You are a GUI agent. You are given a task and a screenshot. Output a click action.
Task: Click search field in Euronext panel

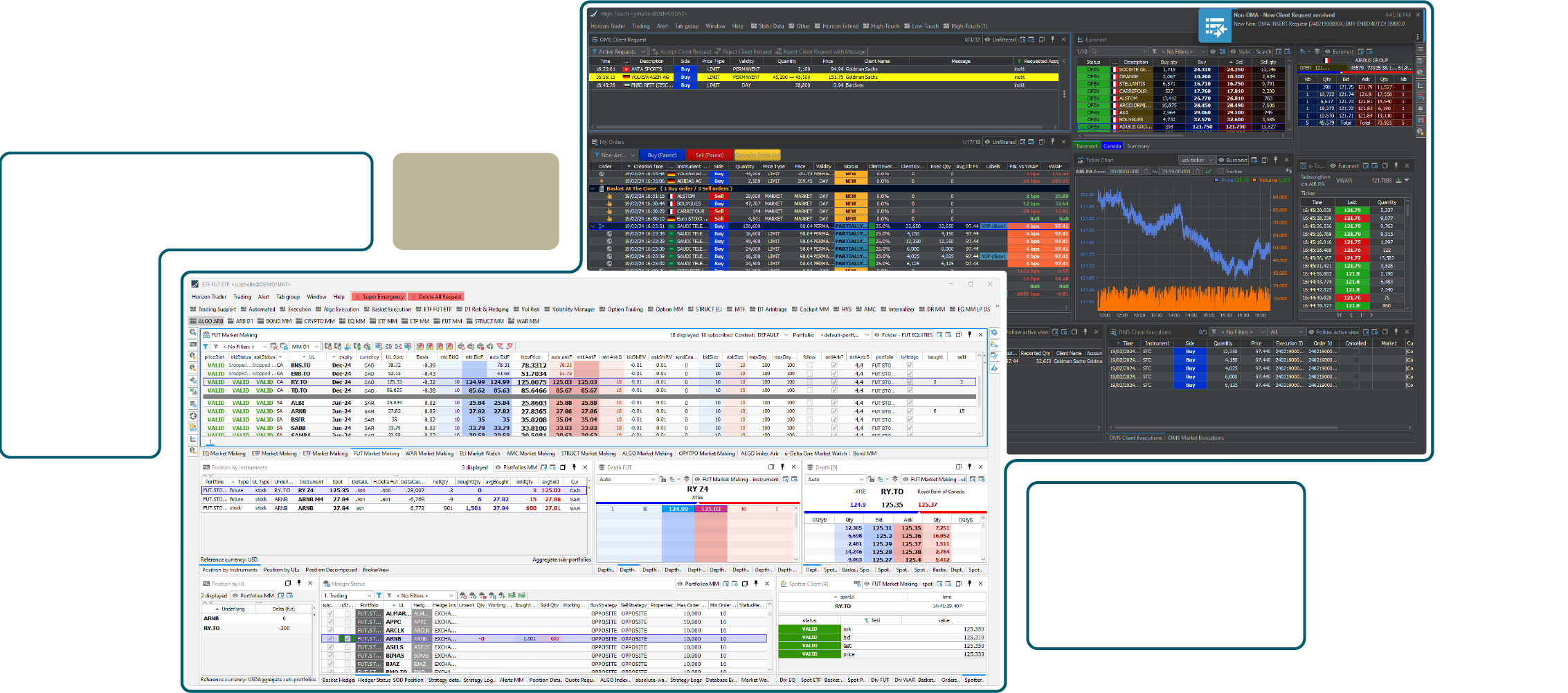[1119, 51]
